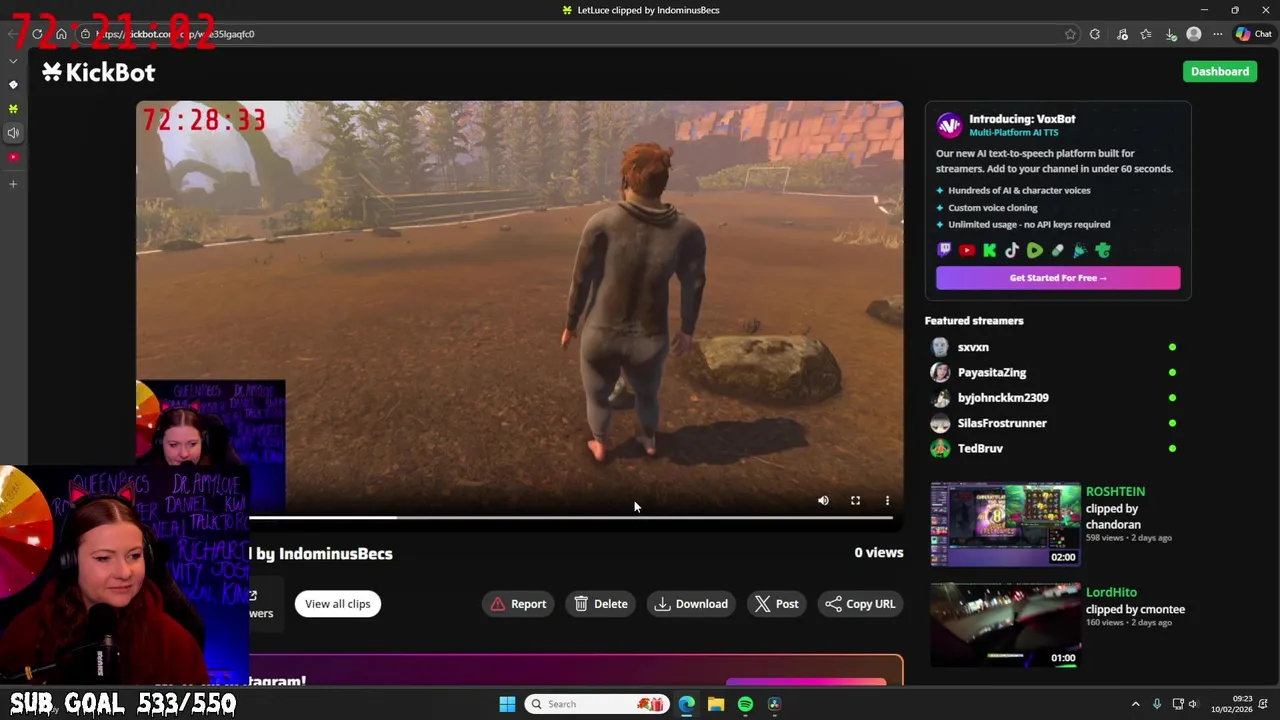Seek along the video progress bar
The height and width of the screenshot is (720, 1280).
[x=570, y=518]
